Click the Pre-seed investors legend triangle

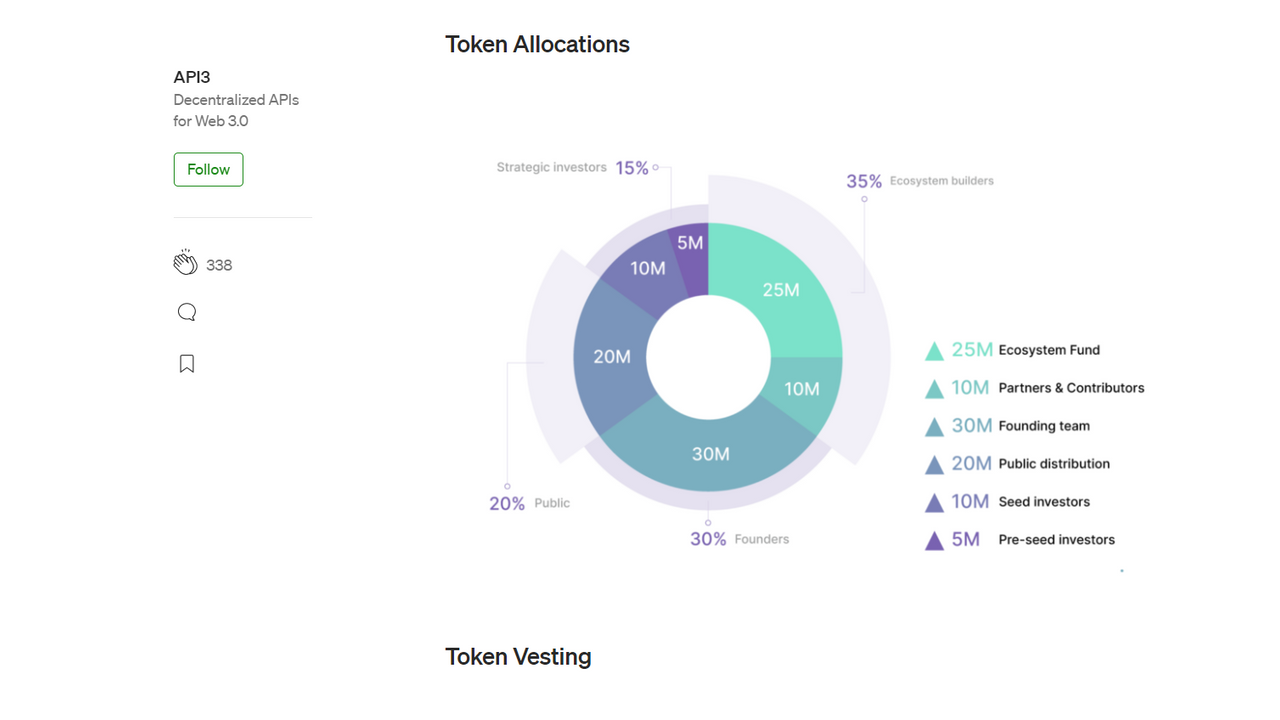(934, 541)
